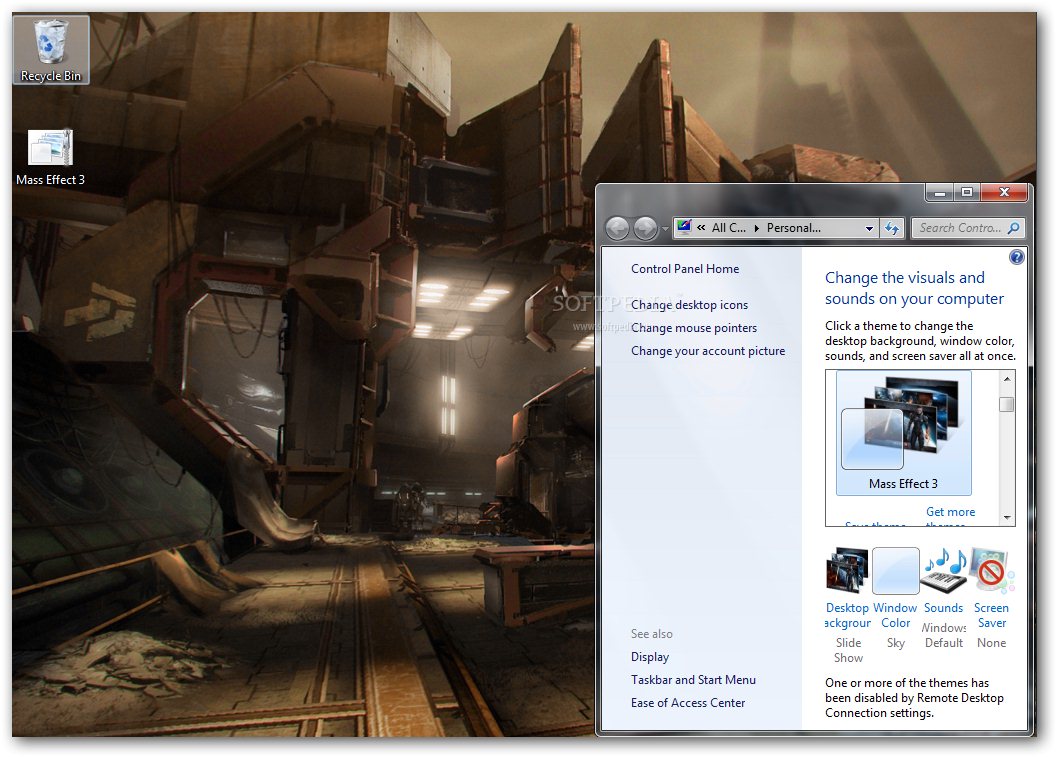Click the Sky label under Window Color
The height and width of the screenshot is (757, 1057).
[x=895, y=643]
